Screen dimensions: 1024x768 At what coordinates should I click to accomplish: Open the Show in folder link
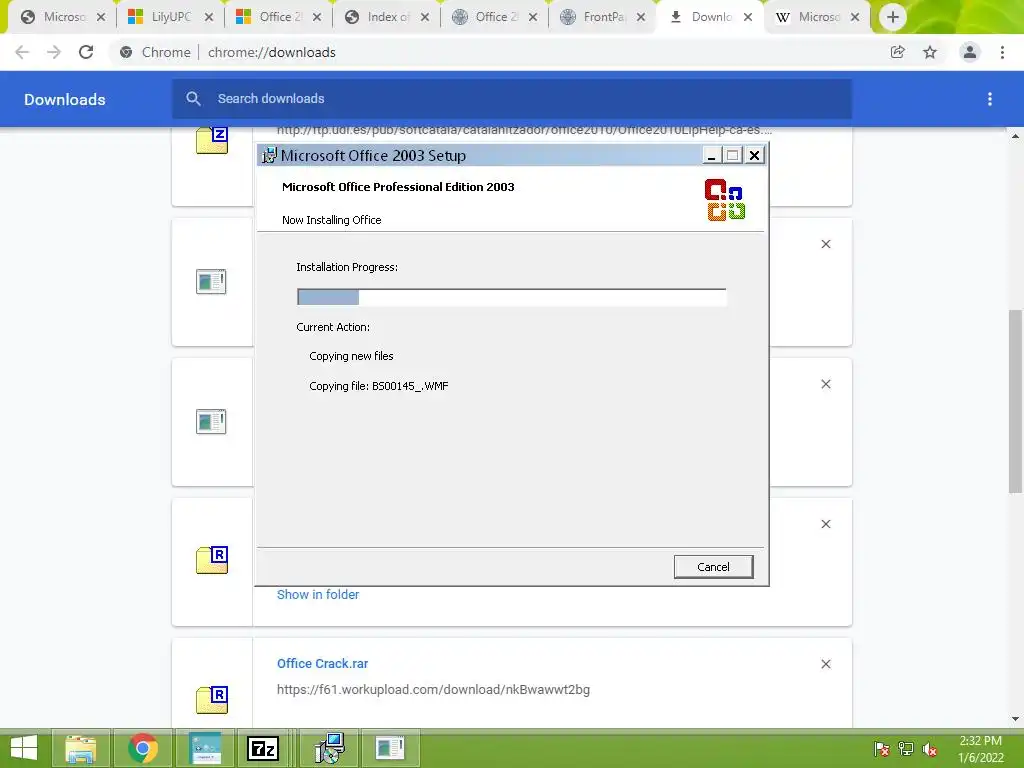pos(318,594)
